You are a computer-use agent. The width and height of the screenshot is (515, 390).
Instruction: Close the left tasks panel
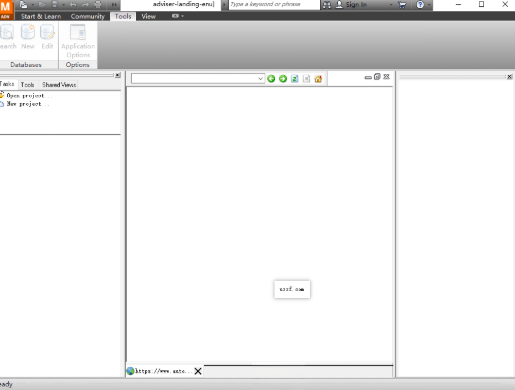118,75
